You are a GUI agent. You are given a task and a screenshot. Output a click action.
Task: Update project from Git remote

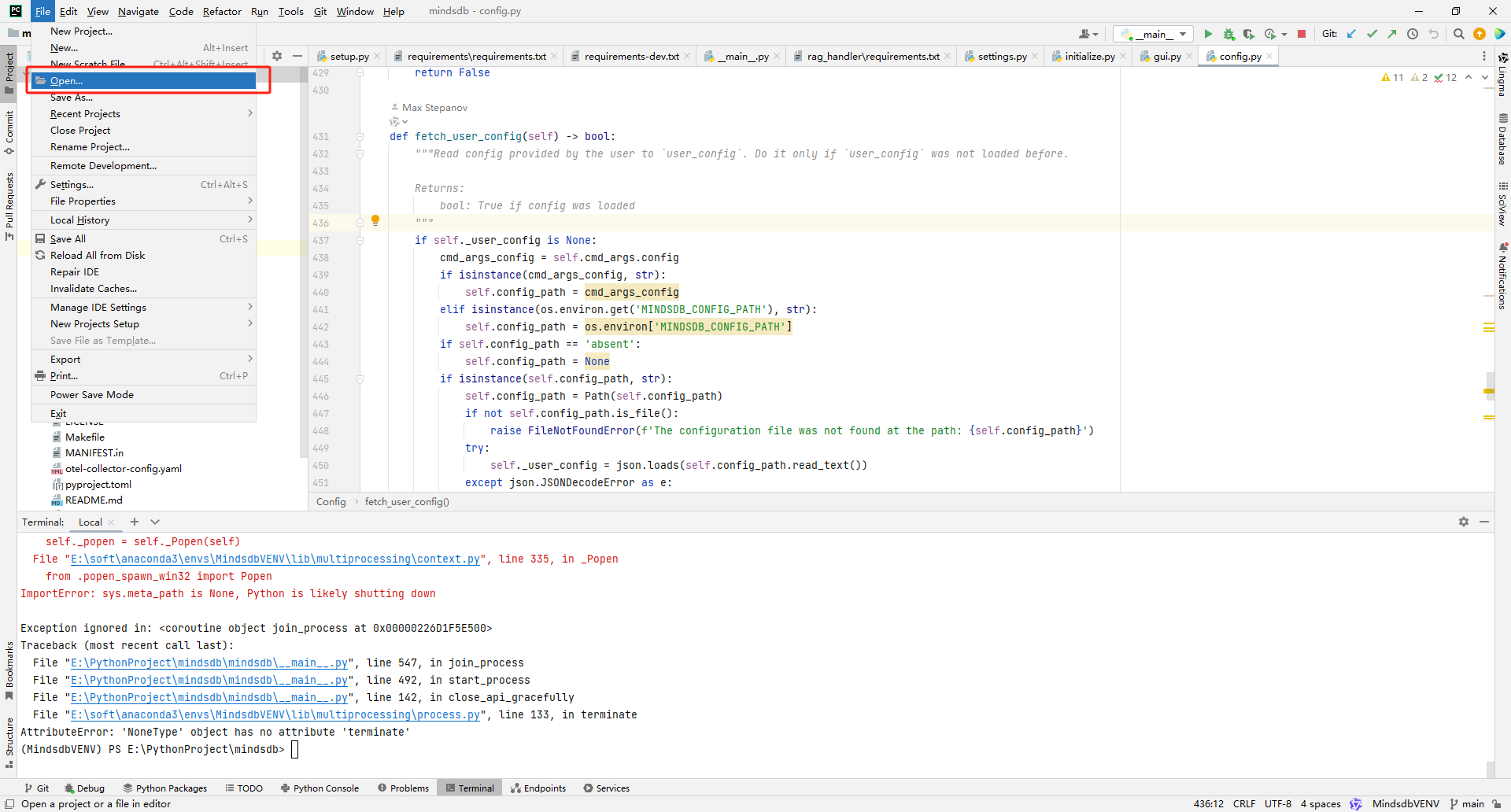(1351, 34)
